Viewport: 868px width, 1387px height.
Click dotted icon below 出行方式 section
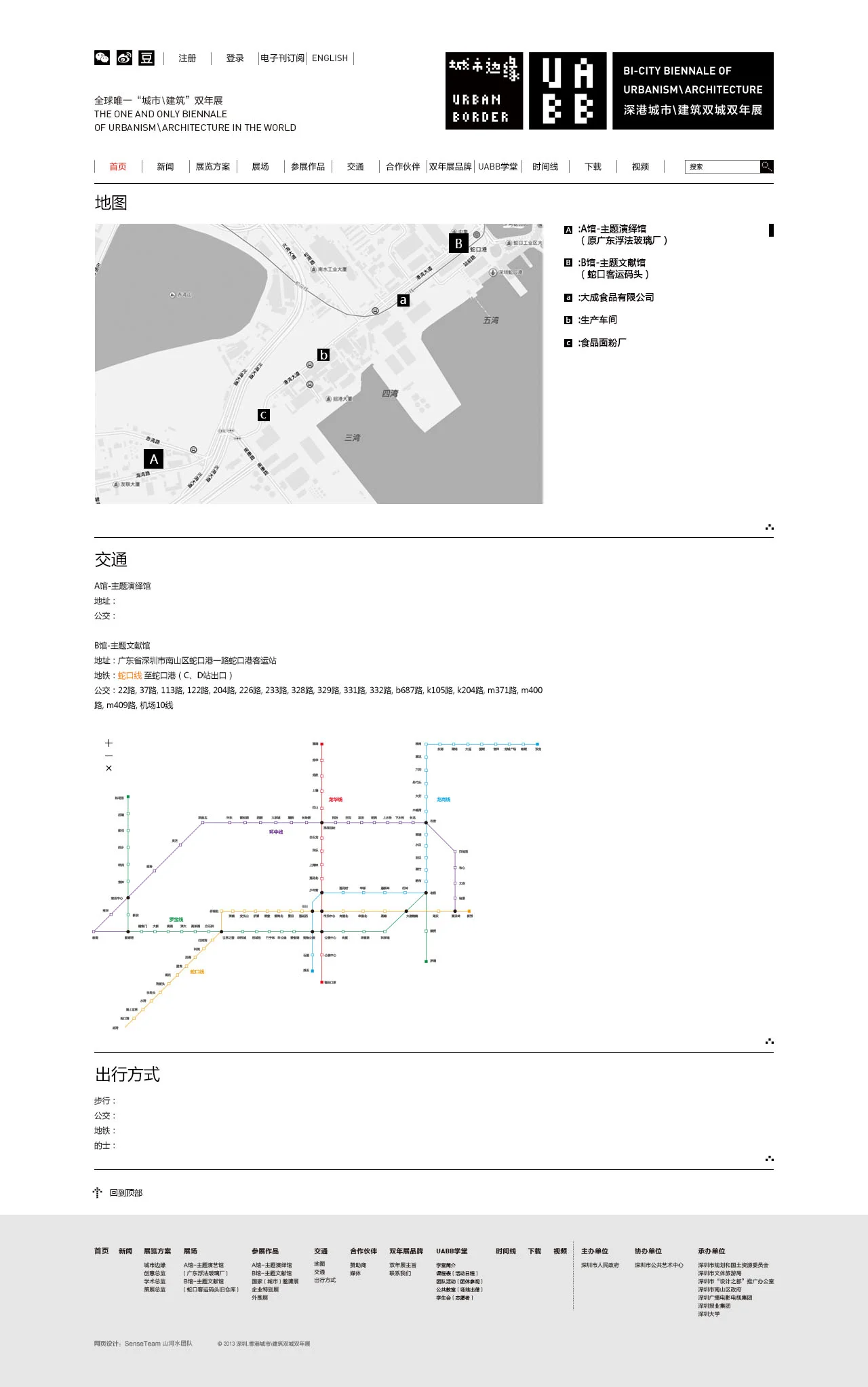(x=770, y=1158)
